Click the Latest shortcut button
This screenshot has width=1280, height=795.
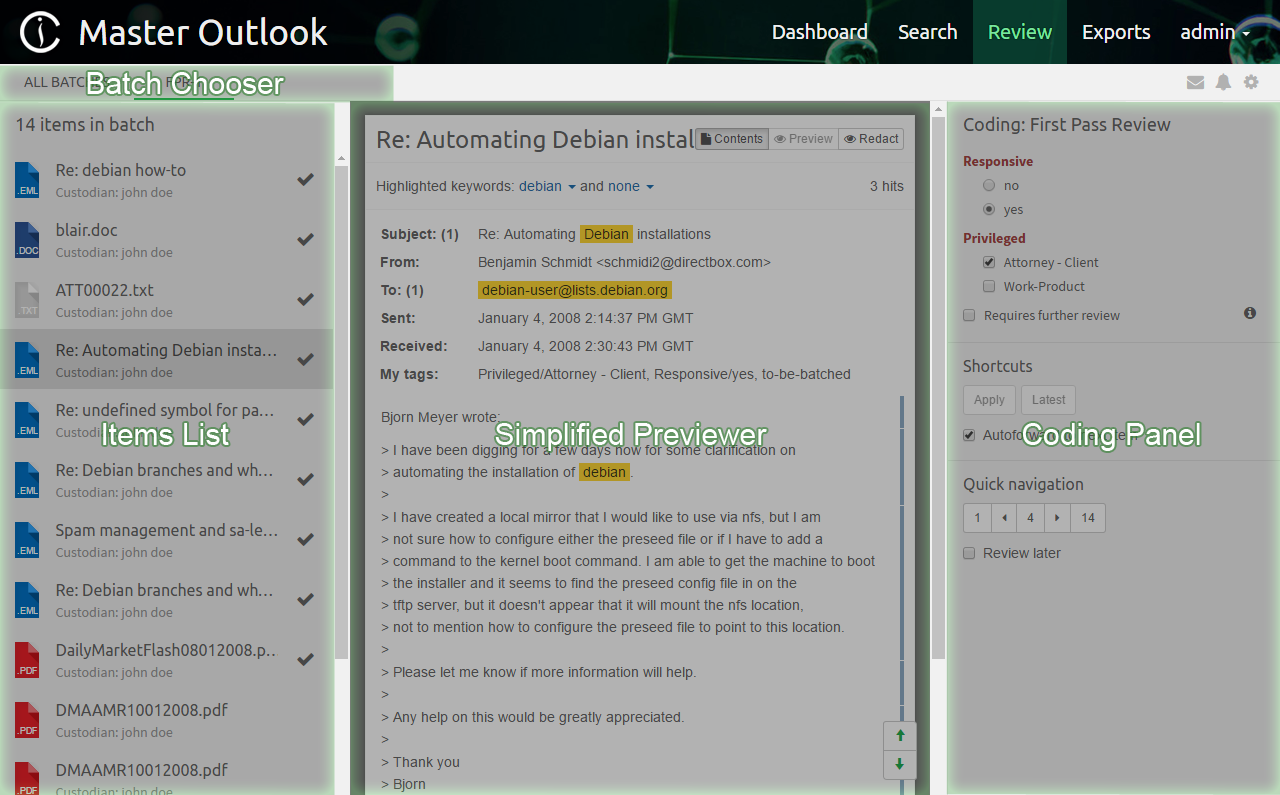click(1047, 399)
